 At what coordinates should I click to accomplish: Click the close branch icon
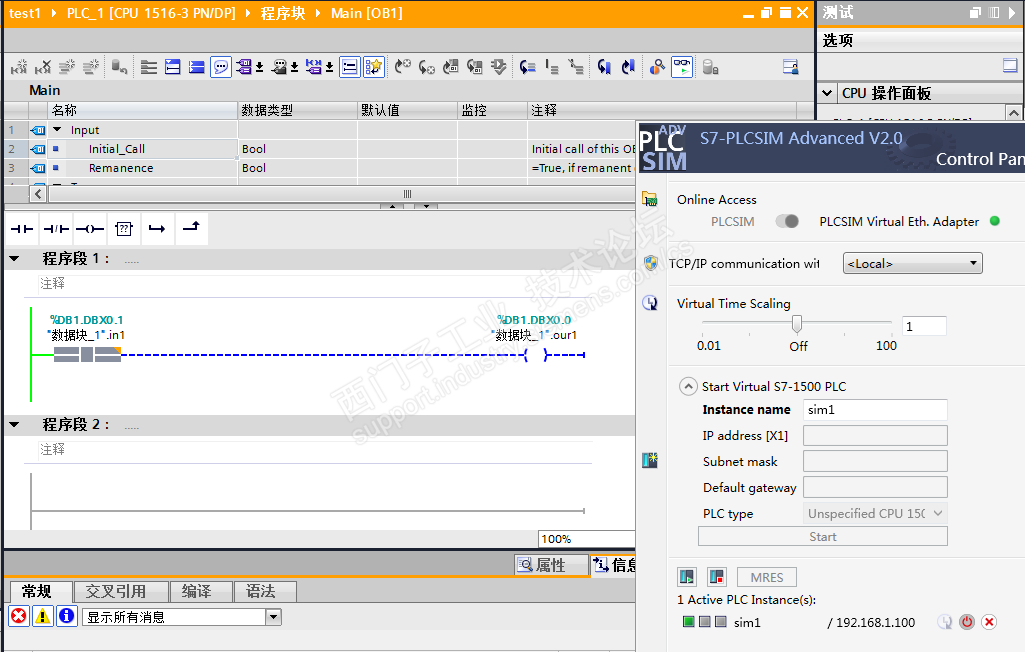pyautogui.click(x=191, y=227)
